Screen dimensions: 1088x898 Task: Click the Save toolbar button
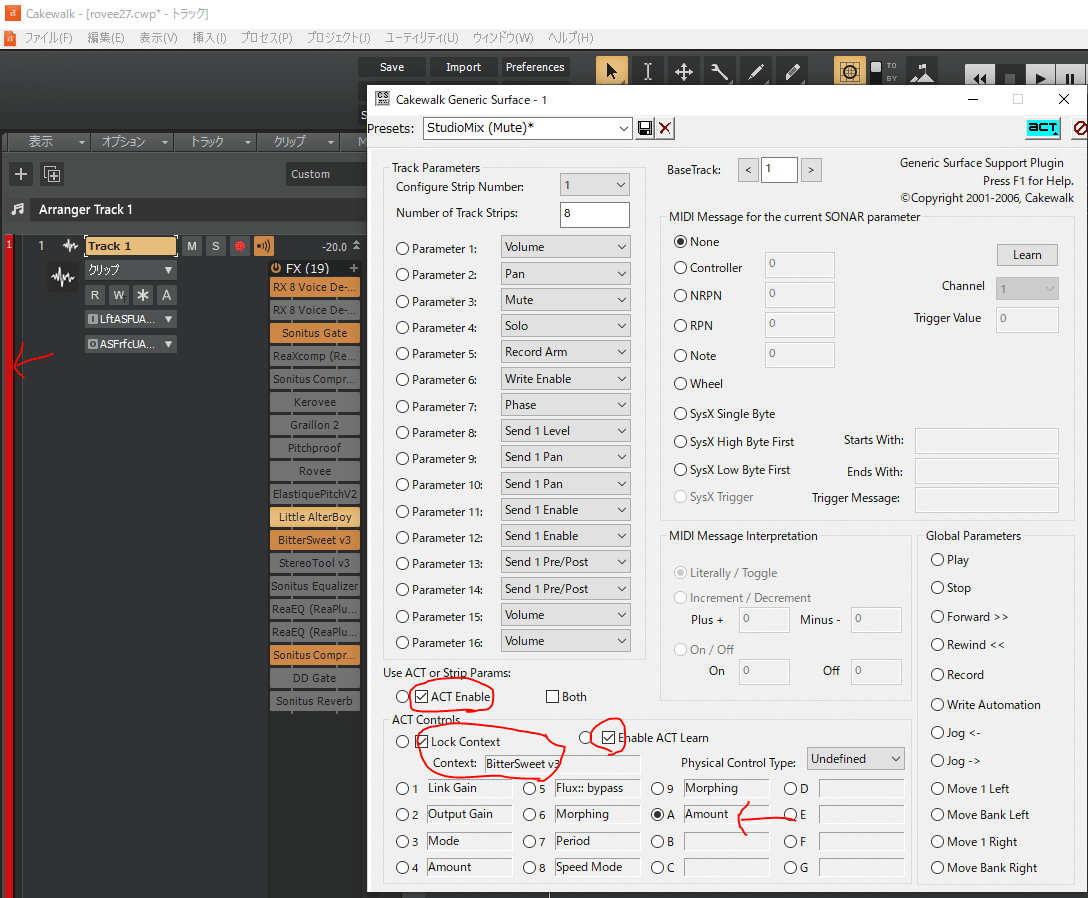(392, 67)
